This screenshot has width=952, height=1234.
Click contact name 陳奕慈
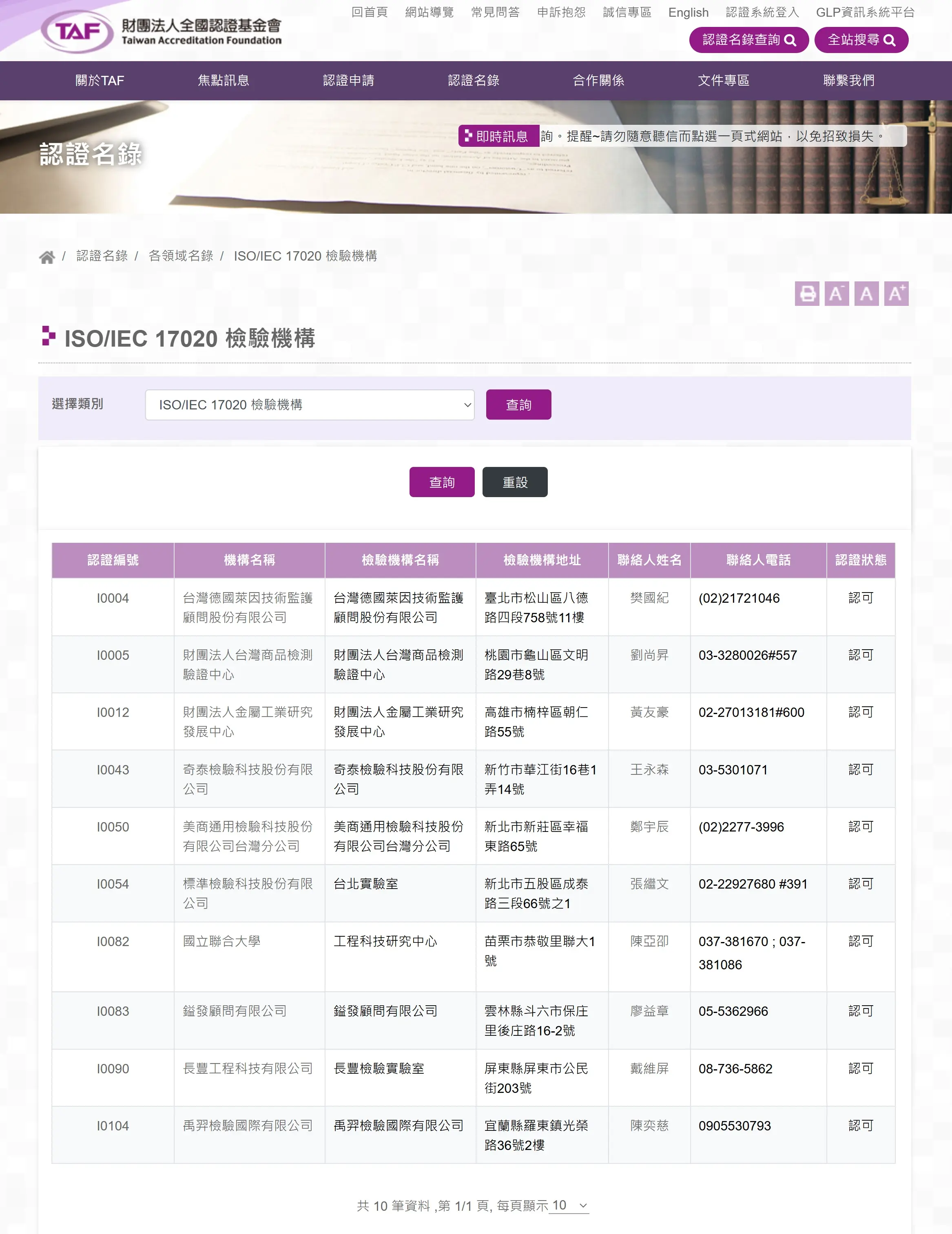(x=649, y=1126)
